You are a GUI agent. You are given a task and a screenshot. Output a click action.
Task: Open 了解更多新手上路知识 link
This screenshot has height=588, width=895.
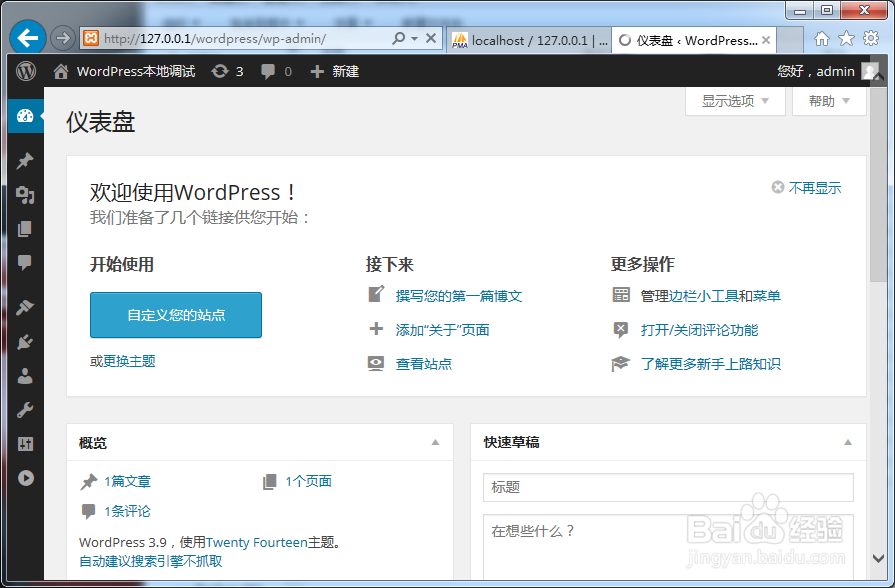tap(711, 364)
